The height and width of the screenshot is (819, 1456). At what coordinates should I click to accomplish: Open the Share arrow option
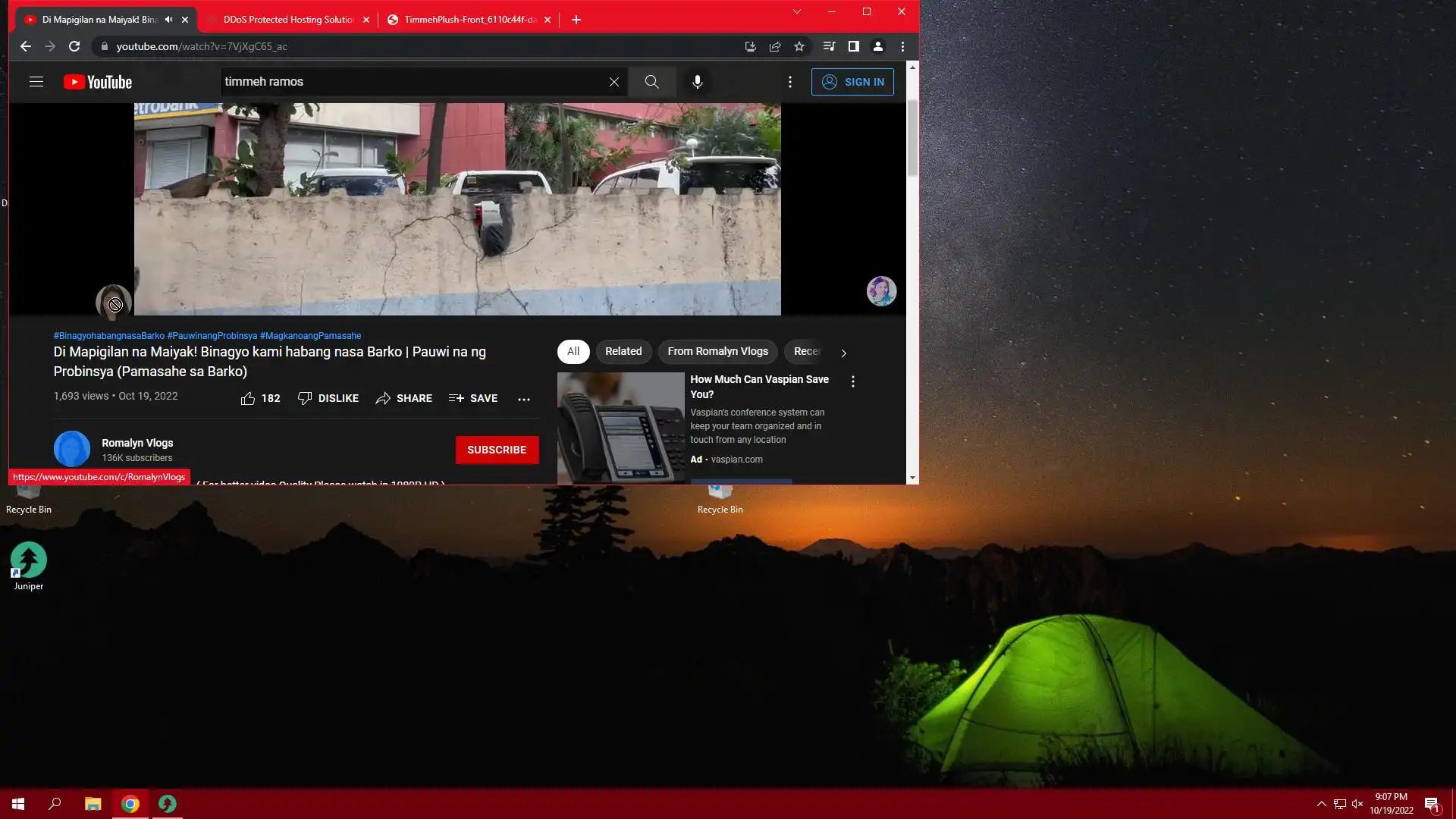pos(403,399)
